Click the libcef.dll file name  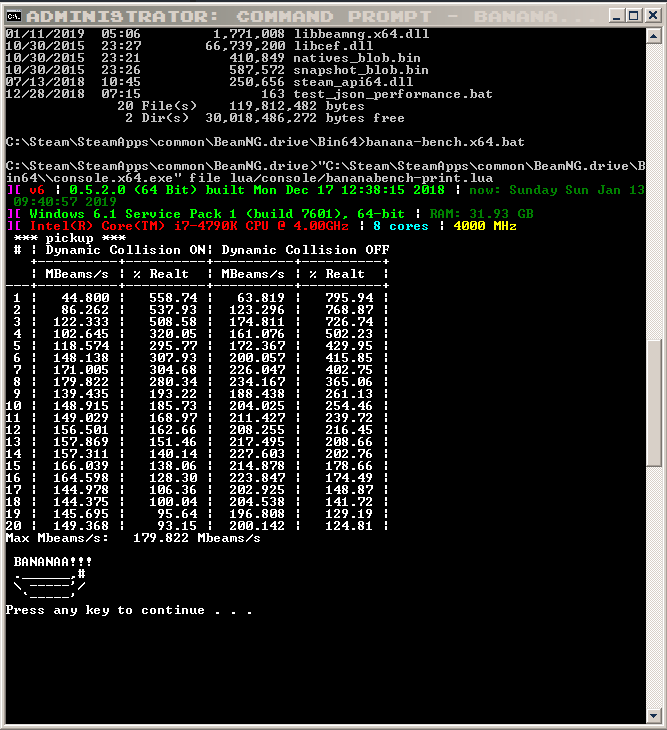[333, 46]
